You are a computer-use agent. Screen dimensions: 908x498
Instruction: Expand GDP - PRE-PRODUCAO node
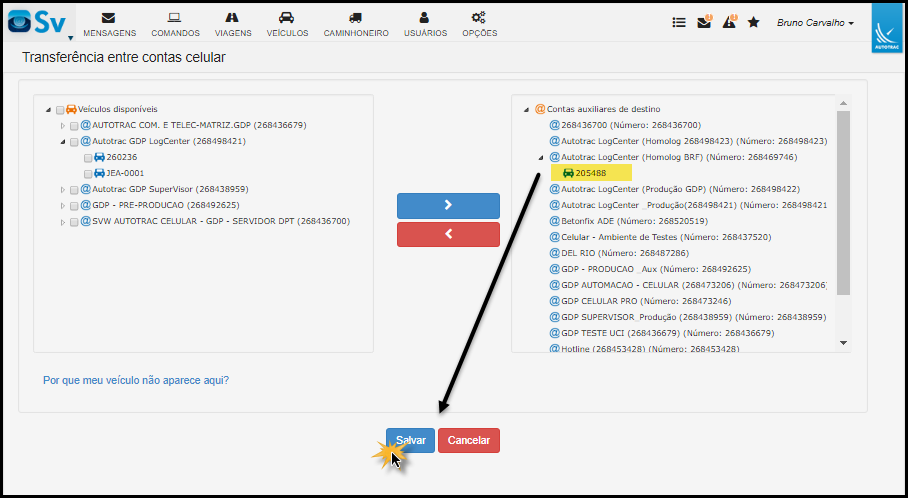(63, 206)
